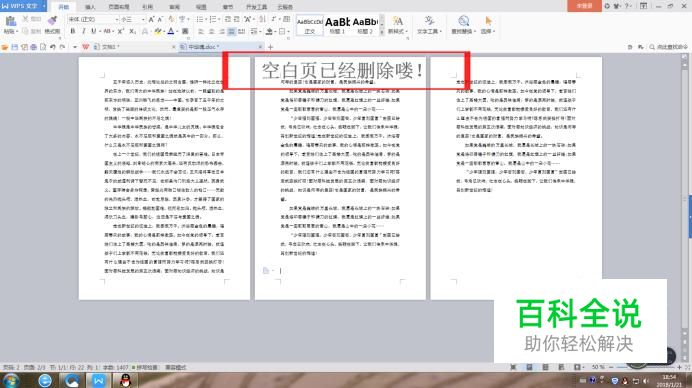Decrease font size with A- icon
The width and height of the screenshot is (692, 388).
(x=160, y=19)
